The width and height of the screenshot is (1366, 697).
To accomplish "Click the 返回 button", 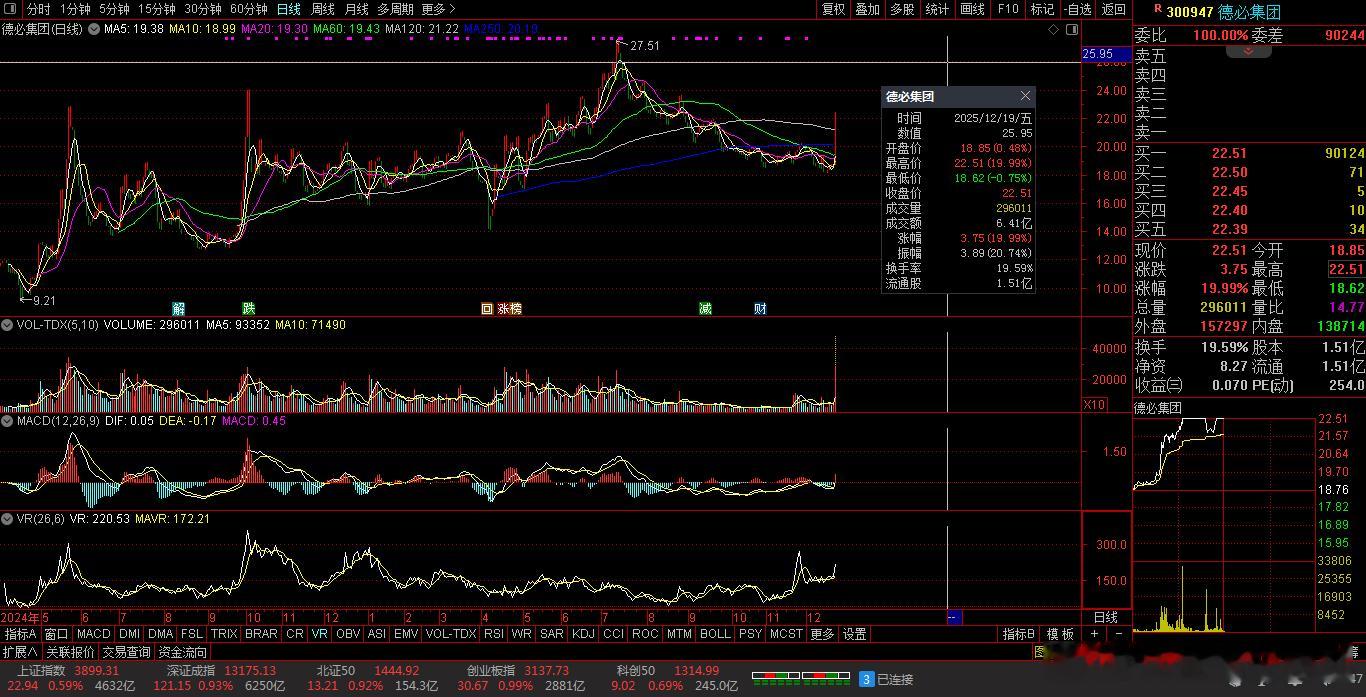I will (x=1113, y=9).
